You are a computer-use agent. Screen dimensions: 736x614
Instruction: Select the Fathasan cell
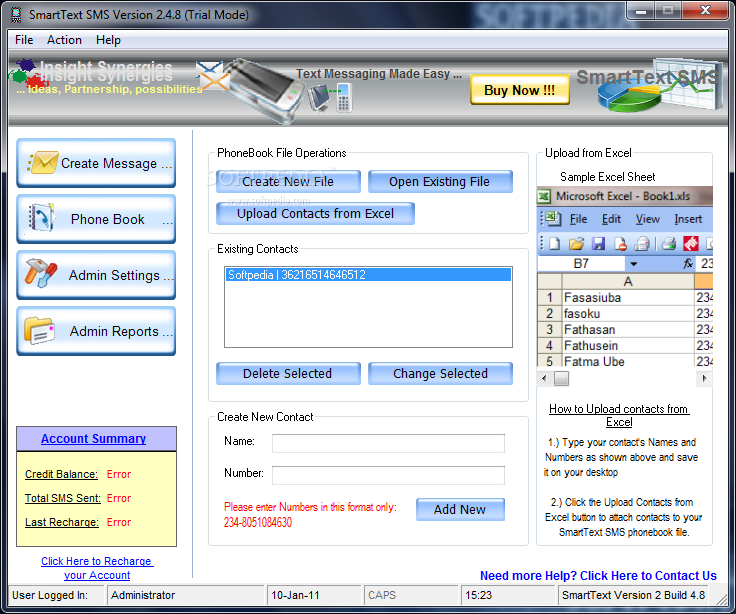point(628,330)
